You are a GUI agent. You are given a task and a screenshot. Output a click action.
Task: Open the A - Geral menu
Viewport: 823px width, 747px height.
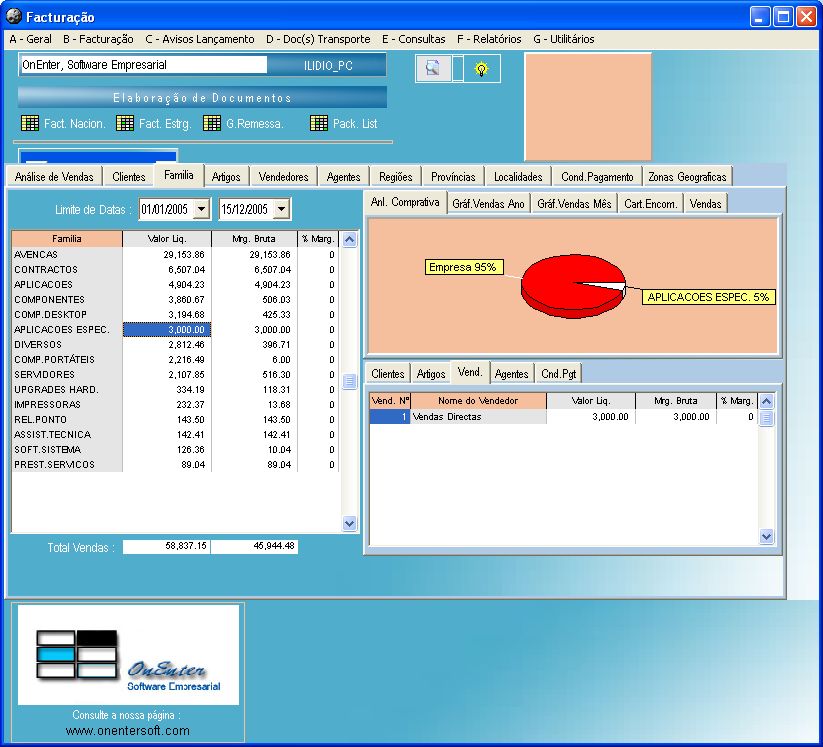[x=30, y=39]
